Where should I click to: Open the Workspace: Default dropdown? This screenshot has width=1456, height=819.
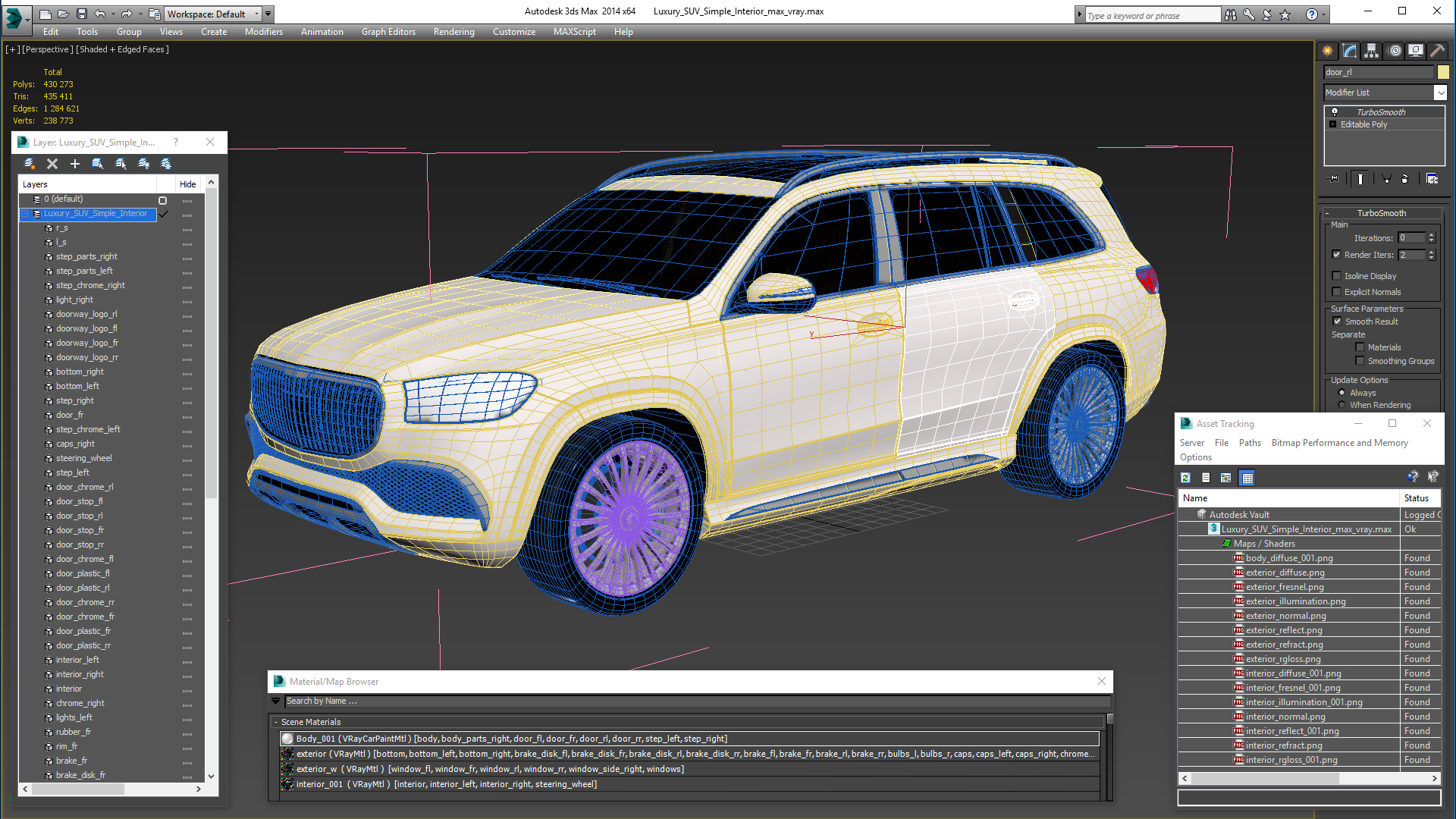(x=215, y=14)
